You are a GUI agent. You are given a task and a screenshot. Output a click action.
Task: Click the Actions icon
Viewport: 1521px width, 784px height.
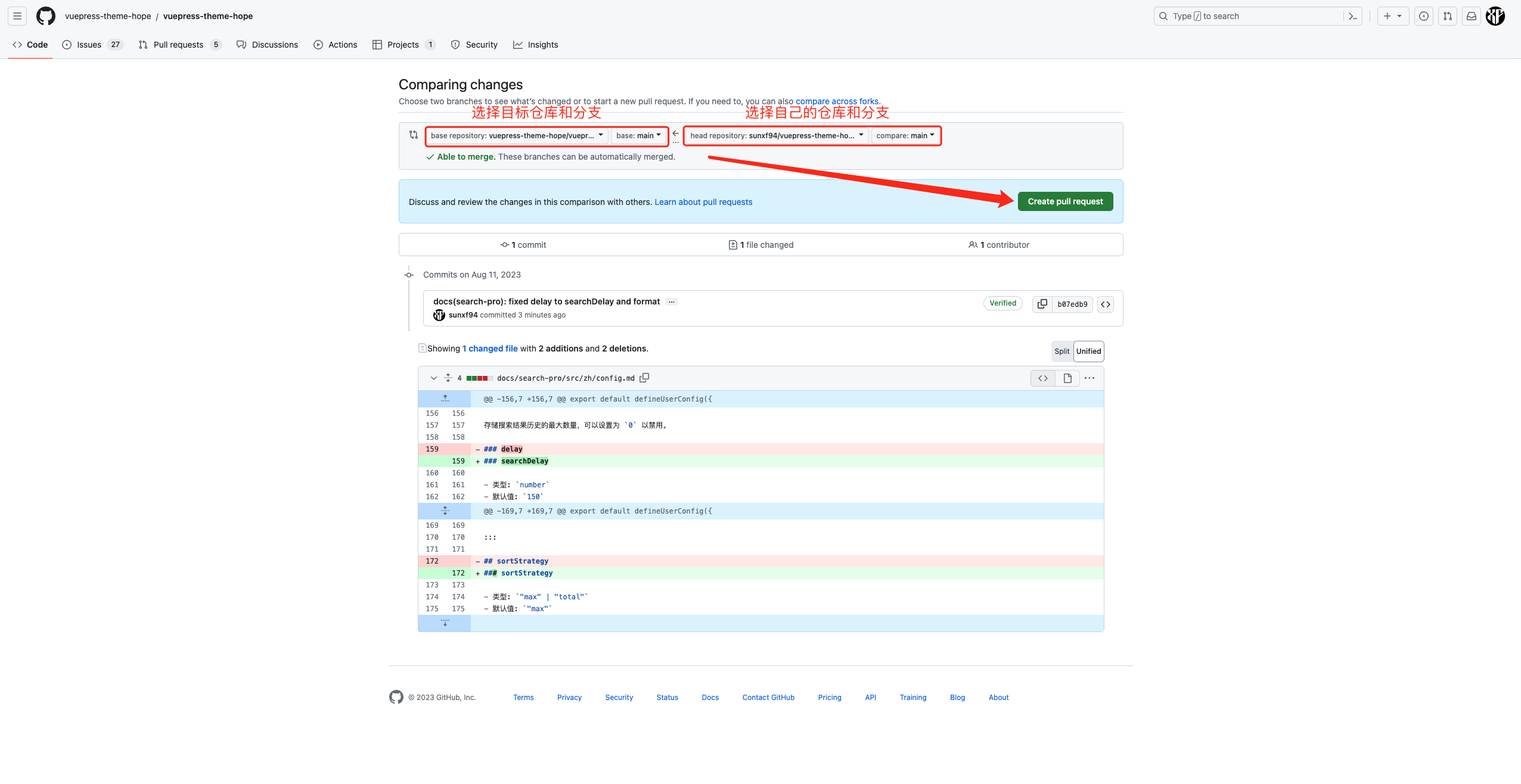click(318, 45)
